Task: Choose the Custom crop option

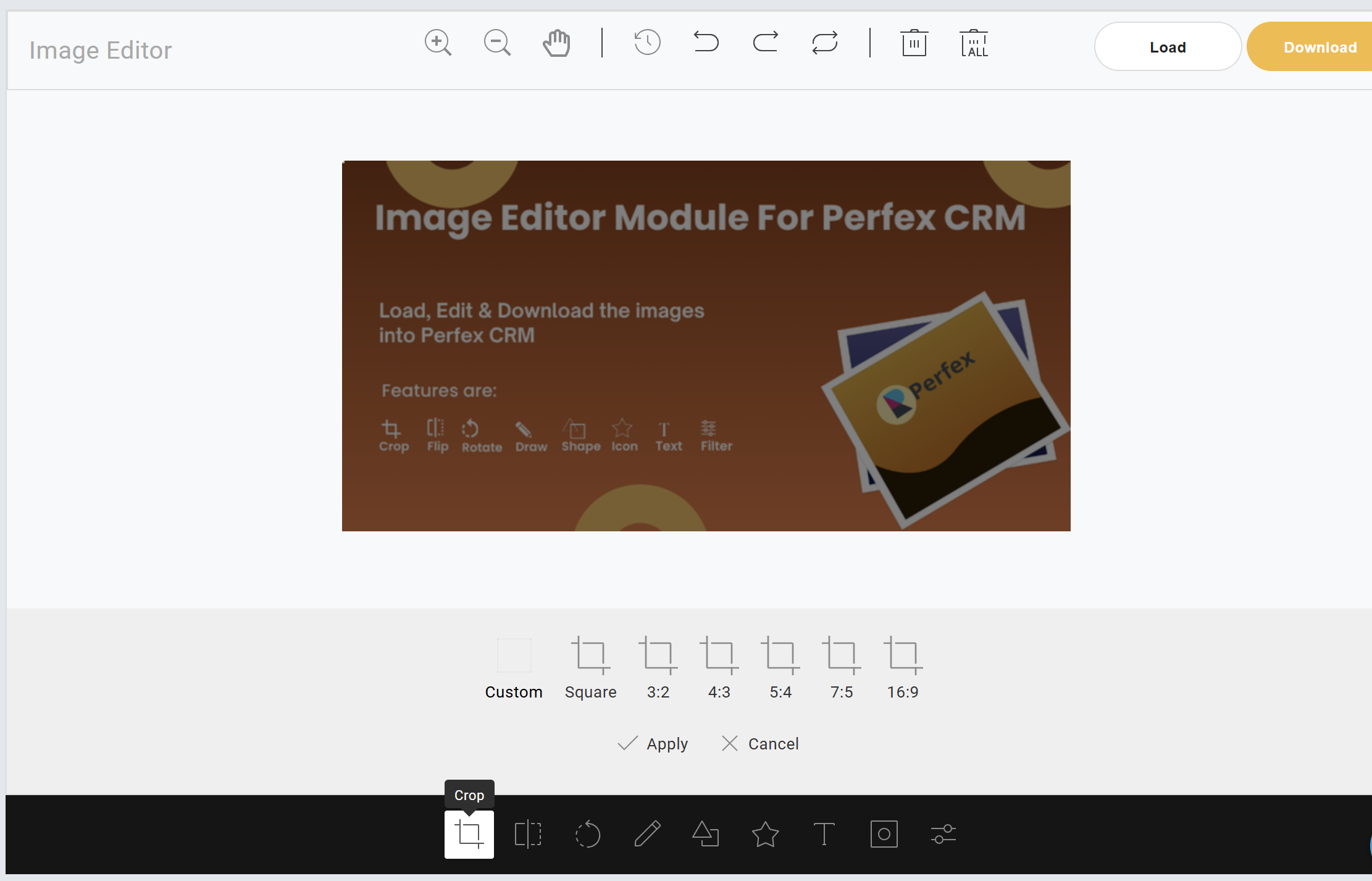Action: (514, 667)
